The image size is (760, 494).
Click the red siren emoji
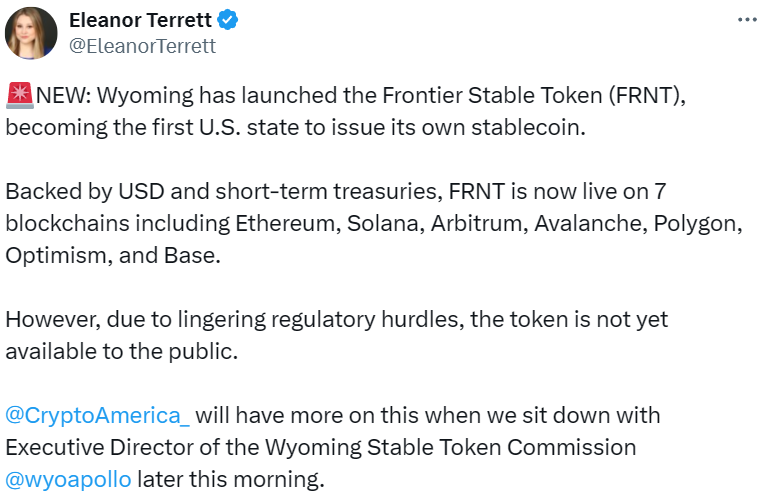[x=19, y=96]
